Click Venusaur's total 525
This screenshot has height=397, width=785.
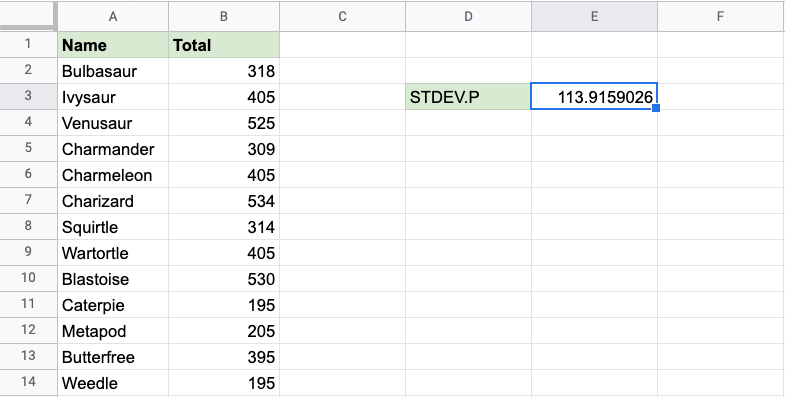pos(224,123)
